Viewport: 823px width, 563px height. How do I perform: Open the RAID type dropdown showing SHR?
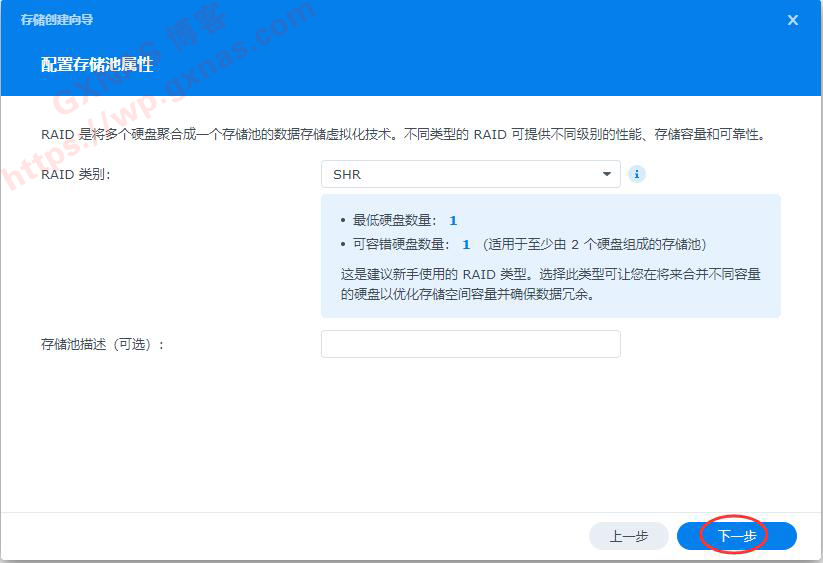[470, 174]
